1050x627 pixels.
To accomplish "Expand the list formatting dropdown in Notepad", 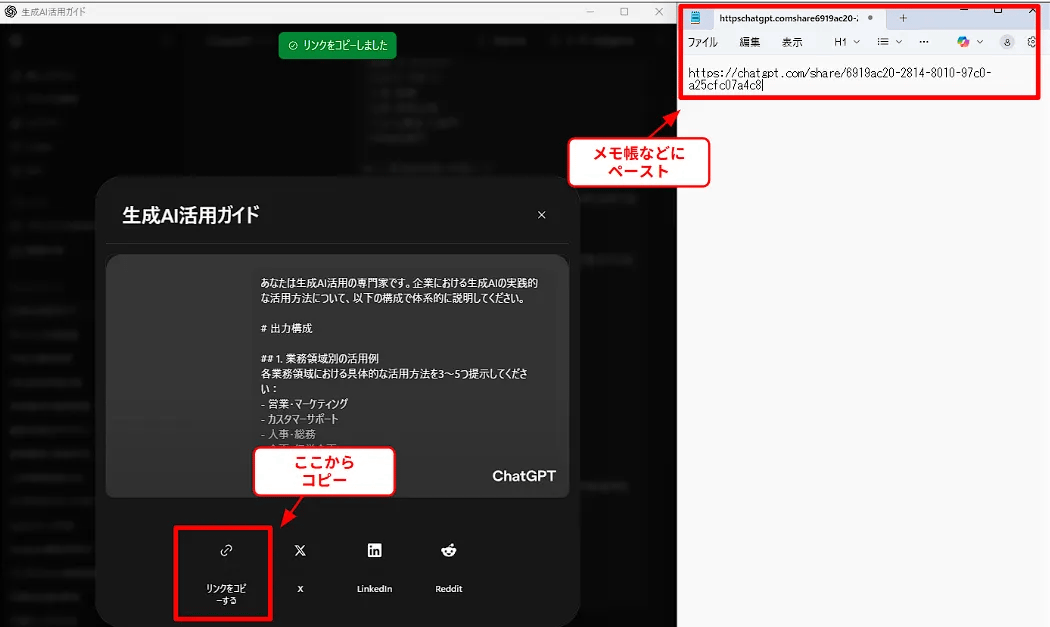I will pos(889,42).
